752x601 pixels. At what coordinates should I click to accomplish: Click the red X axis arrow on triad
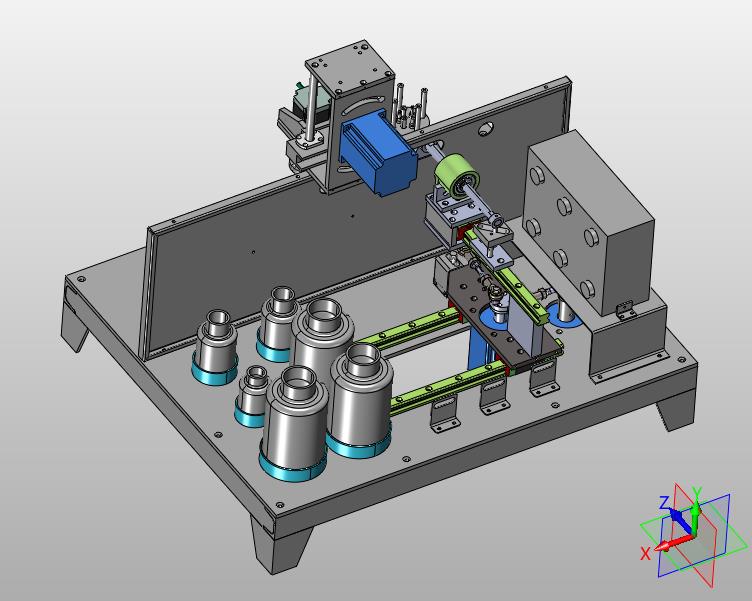pyautogui.click(x=674, y=542)
